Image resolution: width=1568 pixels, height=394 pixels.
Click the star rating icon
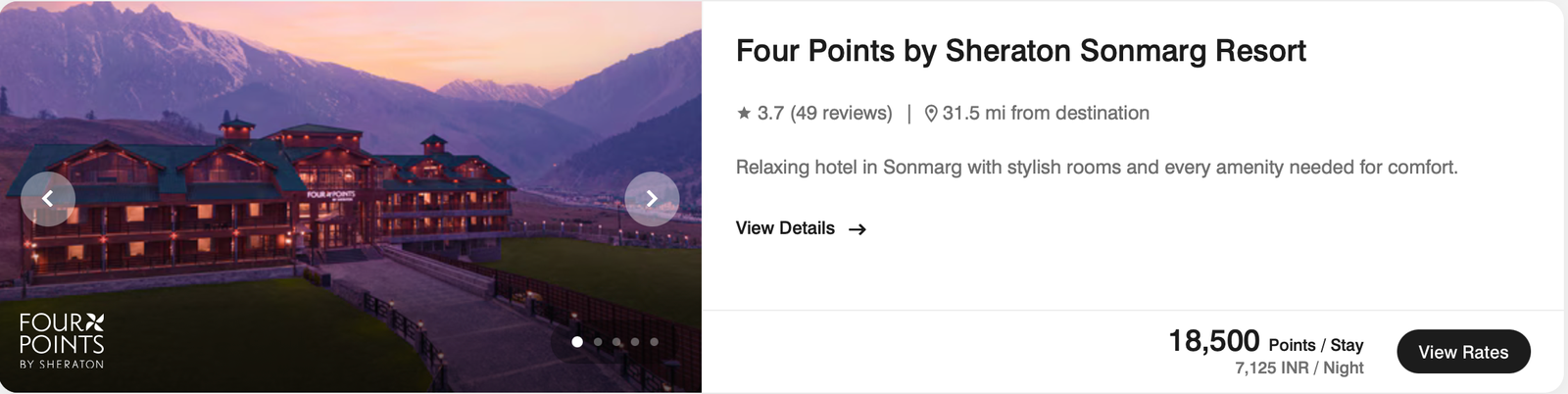click(x=744, y=114)
